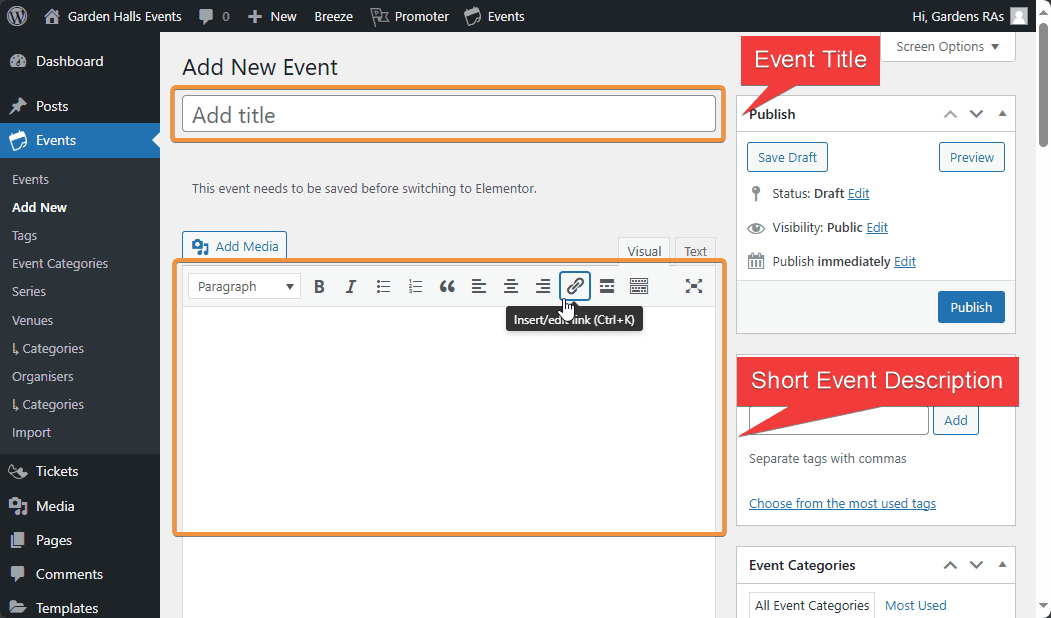Collapse the Event Categories panel

coord(1002,565)
